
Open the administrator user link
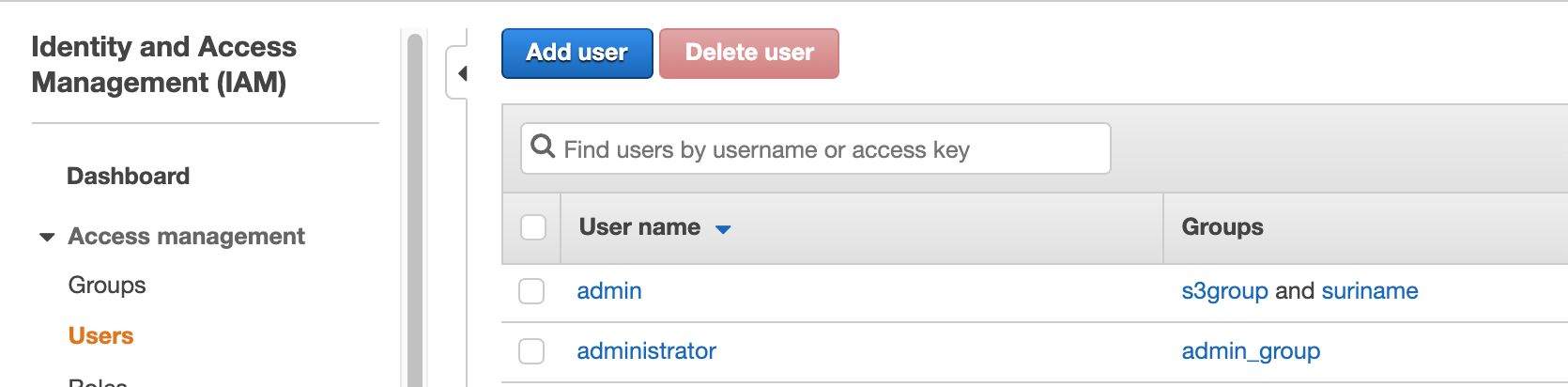(x=646, y=351)
